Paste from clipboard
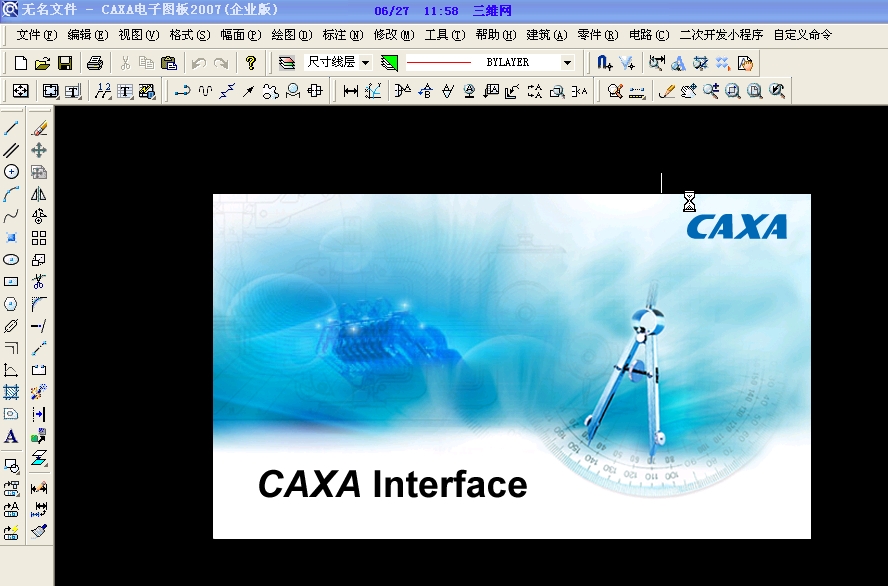The image size is (888, 586). pyautogui.click(x=169, y=63)
